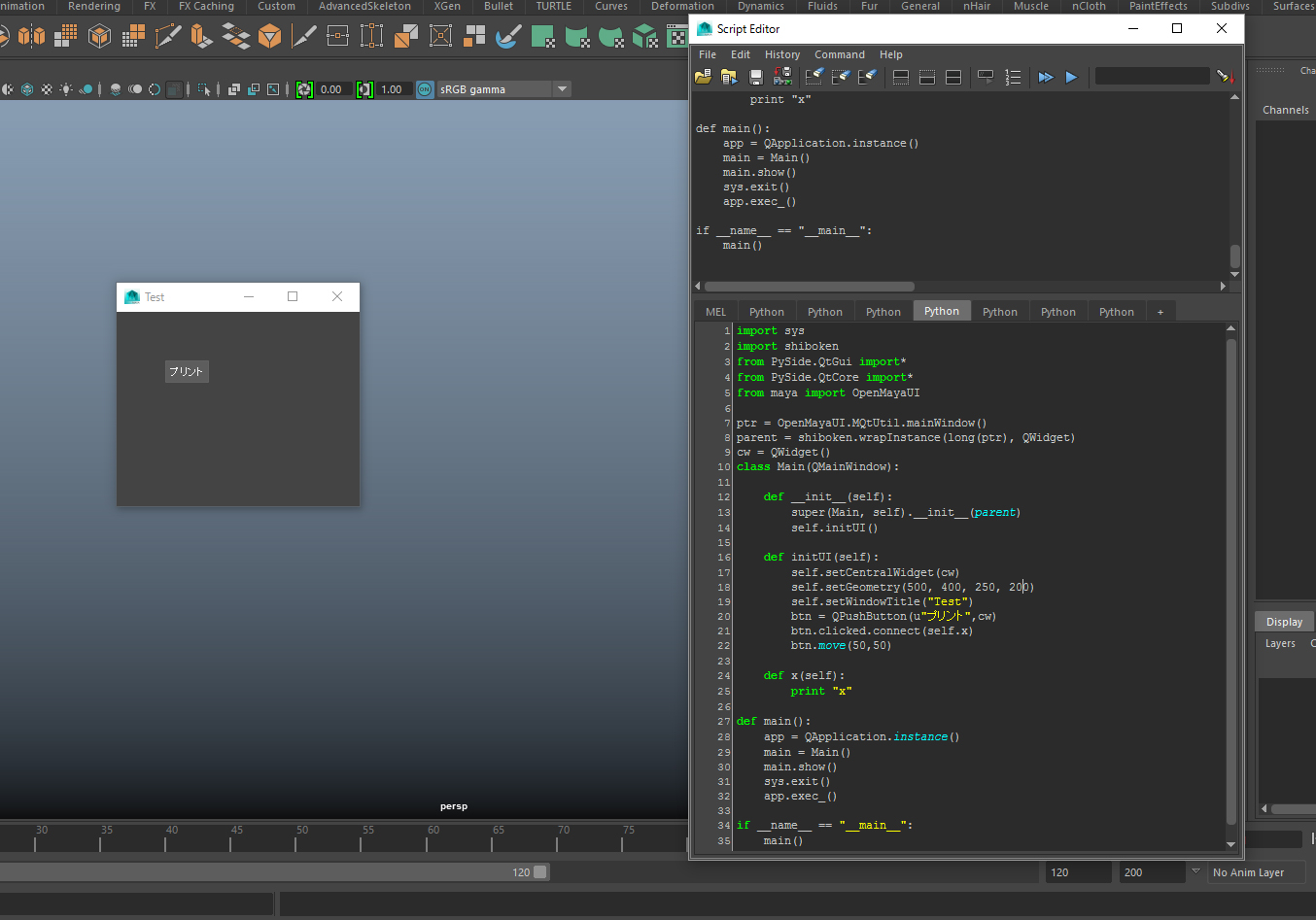Switch to the MEL tab

715,312
